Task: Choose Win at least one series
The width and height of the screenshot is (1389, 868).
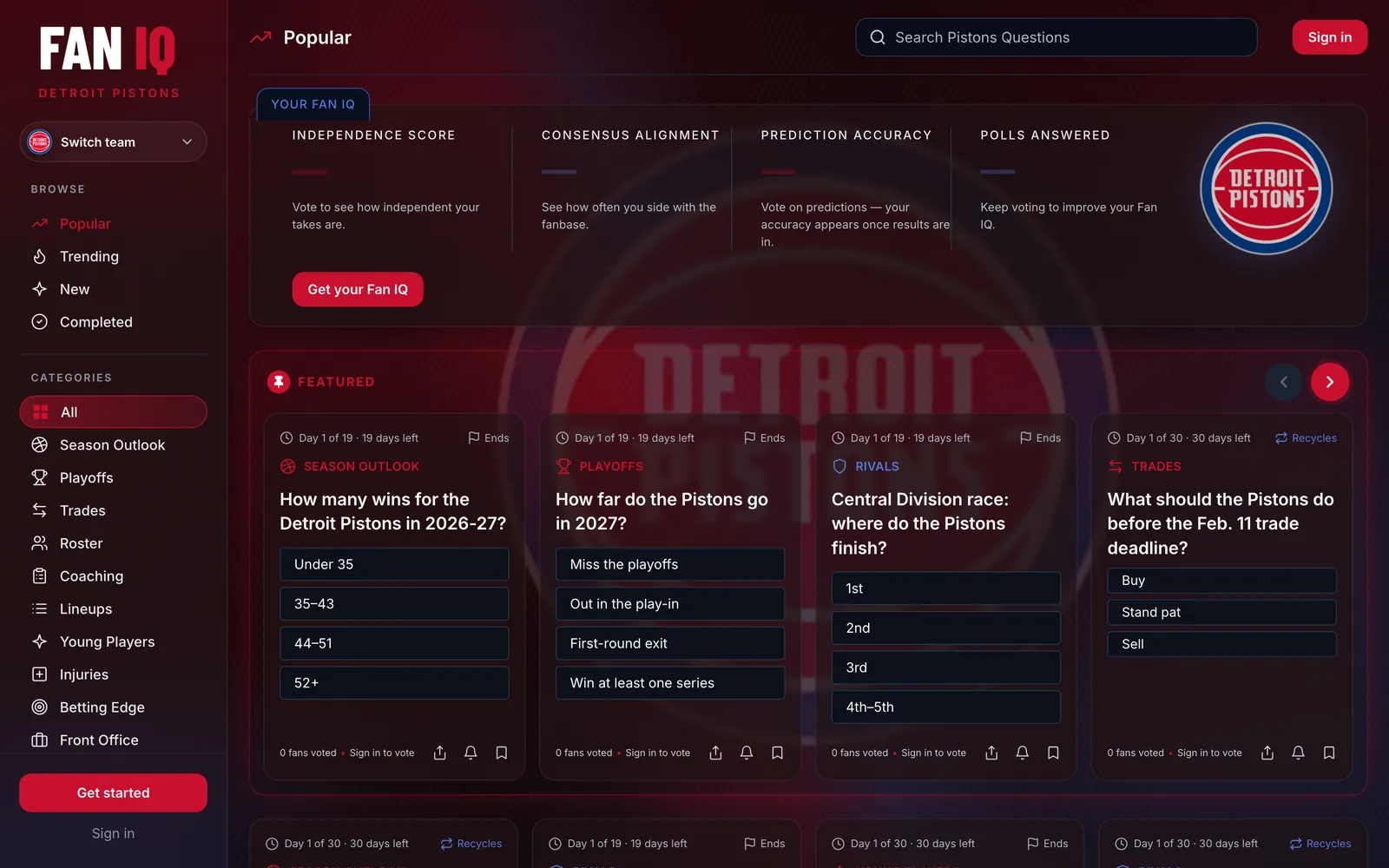Action: pos(670,683)
